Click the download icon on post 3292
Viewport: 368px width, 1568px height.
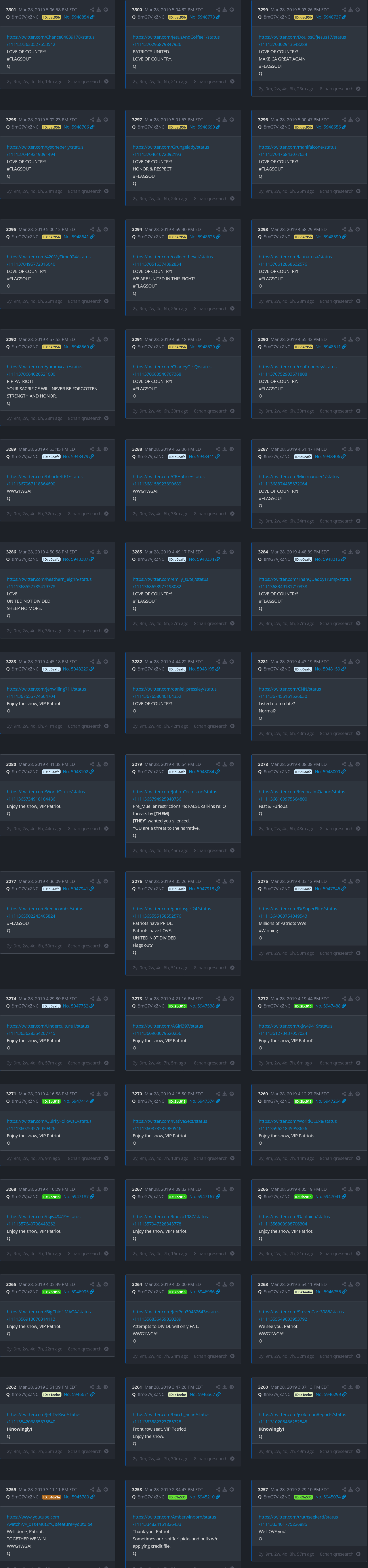pyautogui.click(x=99, y=340)
